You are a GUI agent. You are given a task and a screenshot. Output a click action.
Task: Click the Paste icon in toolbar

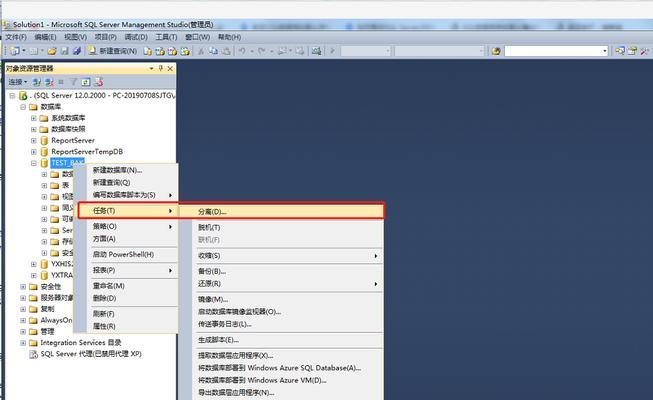pos(226,51)
